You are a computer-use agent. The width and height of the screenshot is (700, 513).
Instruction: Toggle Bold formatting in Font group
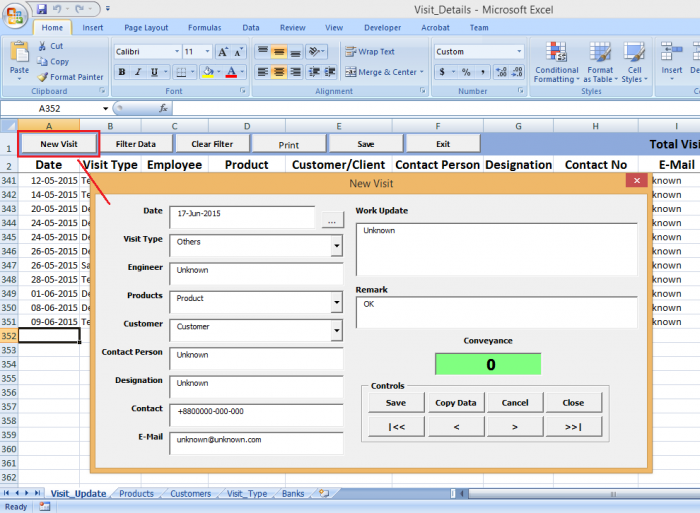coord(122,72)
